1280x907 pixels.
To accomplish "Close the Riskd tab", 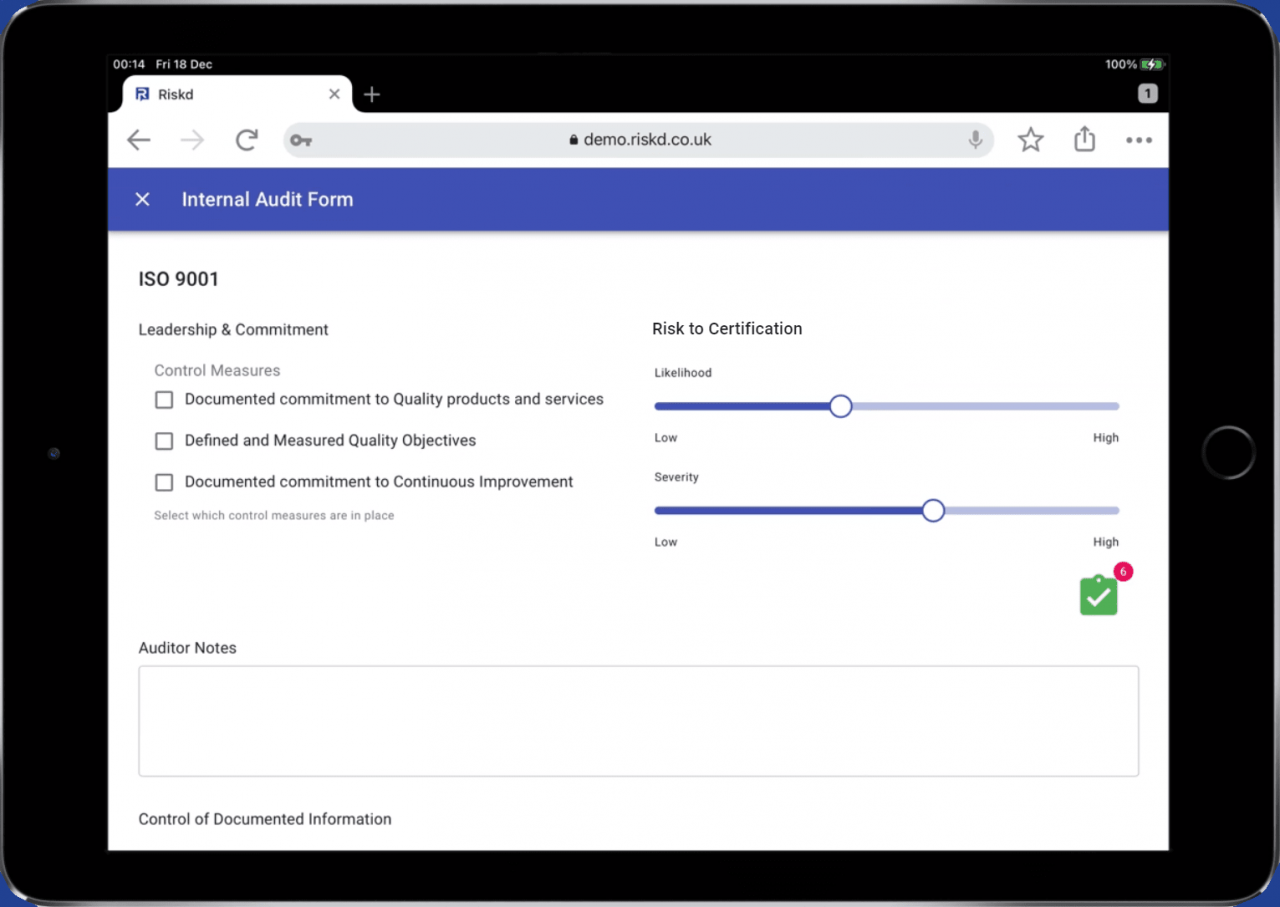I will tap(334, 93).
